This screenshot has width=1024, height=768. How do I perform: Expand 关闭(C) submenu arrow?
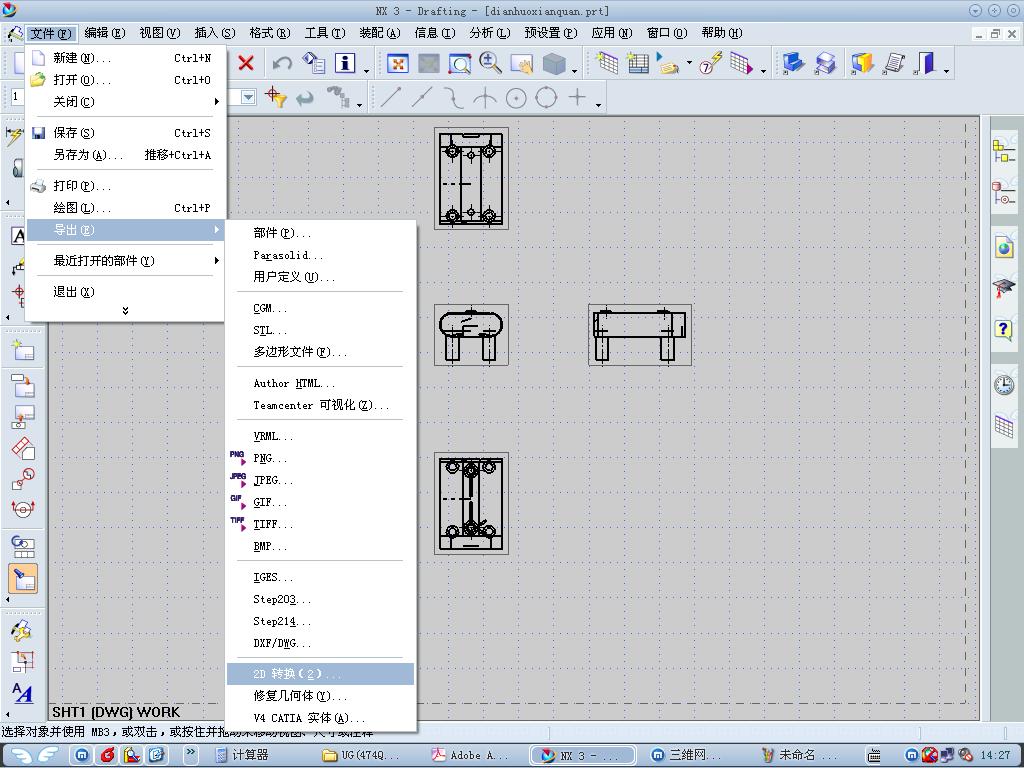click(216, 102)
